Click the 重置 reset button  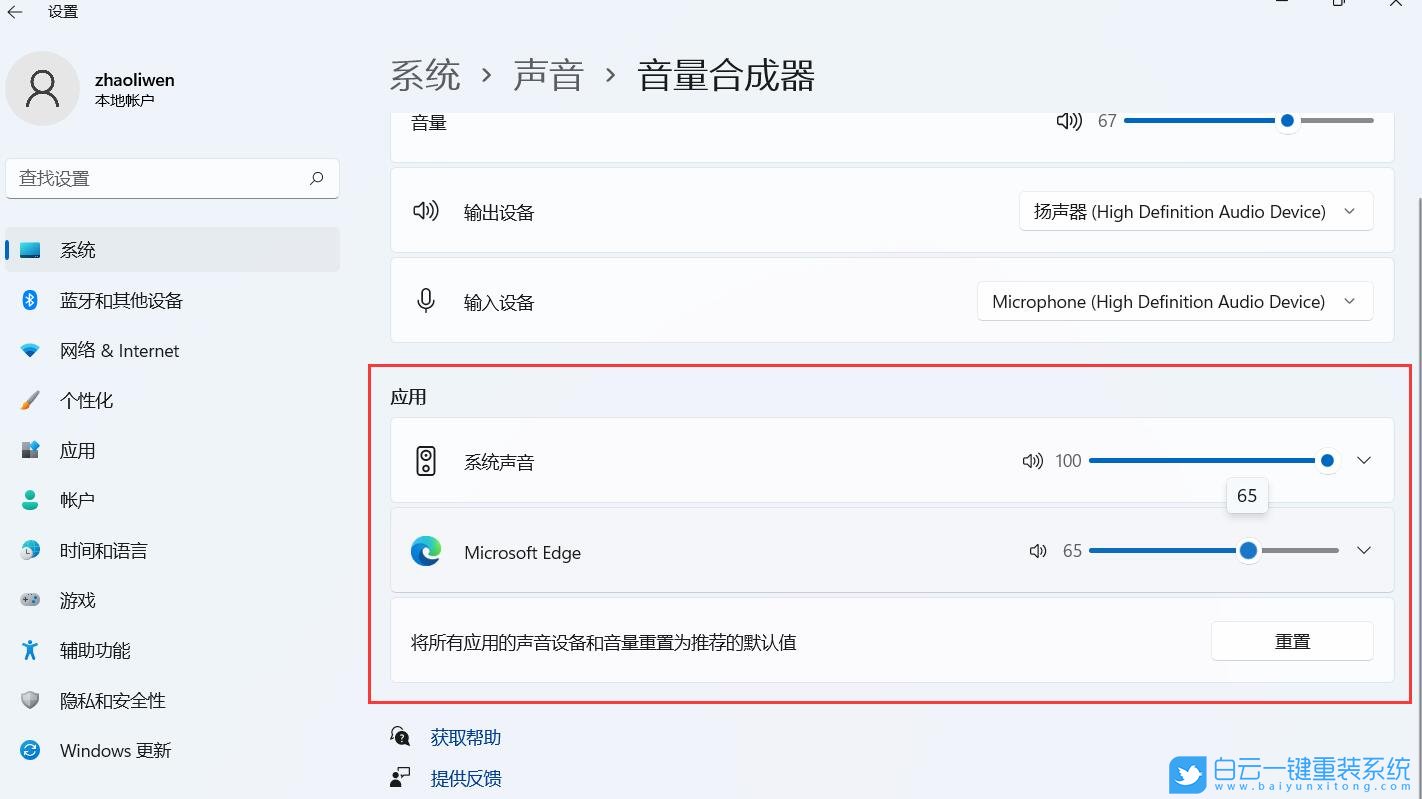point(1292,641)
